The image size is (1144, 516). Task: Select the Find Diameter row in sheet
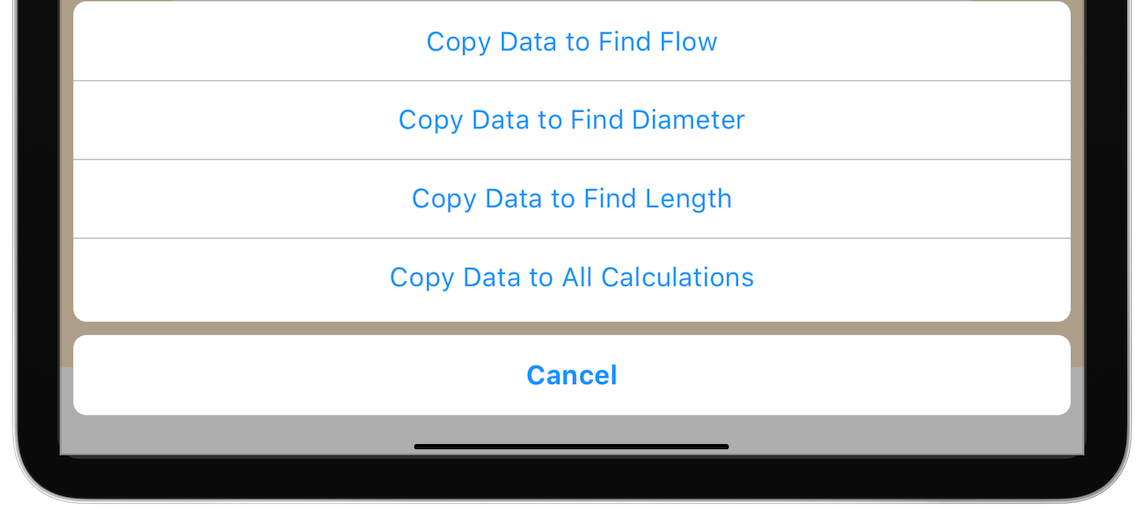[x=571, y=120]
